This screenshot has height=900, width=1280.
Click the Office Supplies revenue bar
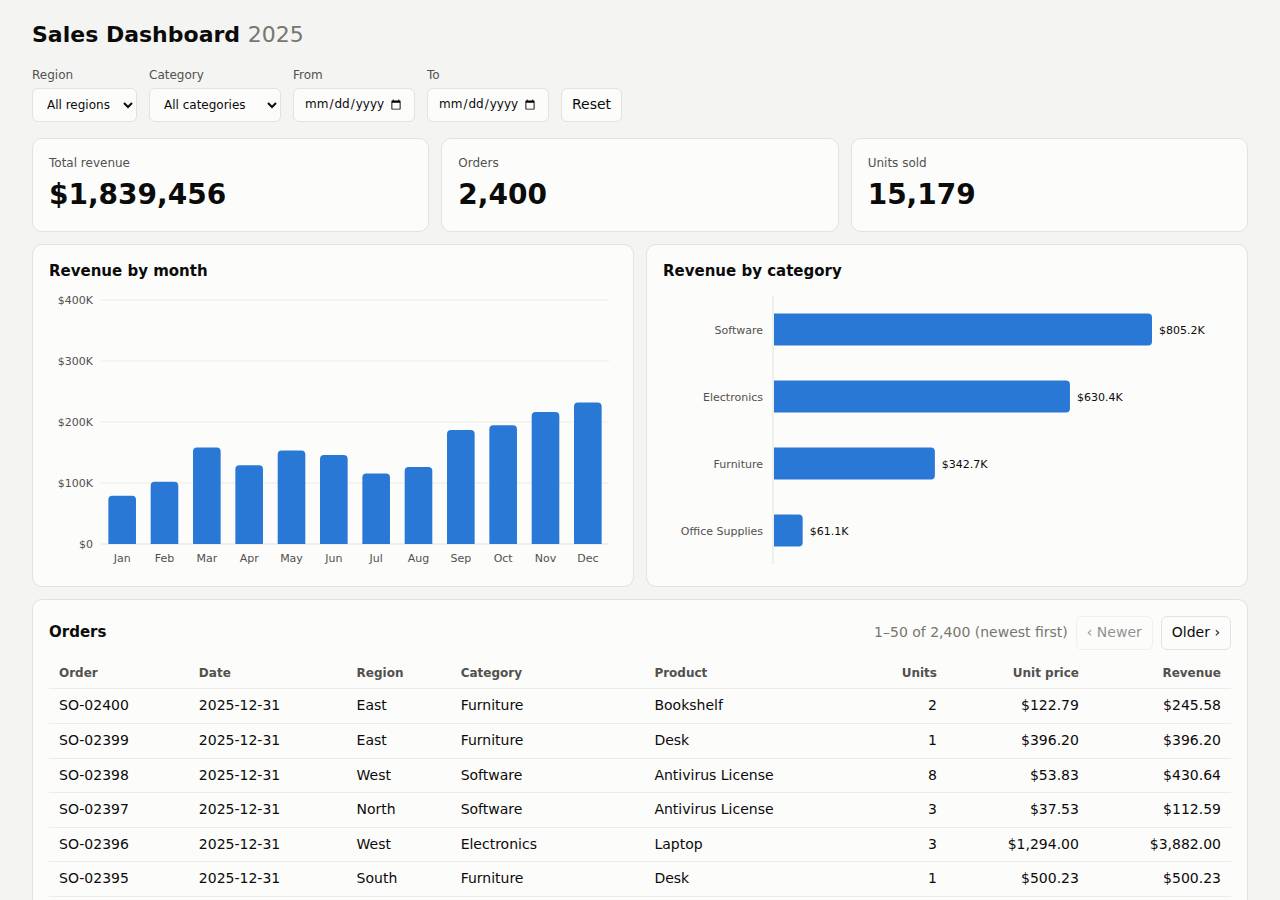point(788,531)
